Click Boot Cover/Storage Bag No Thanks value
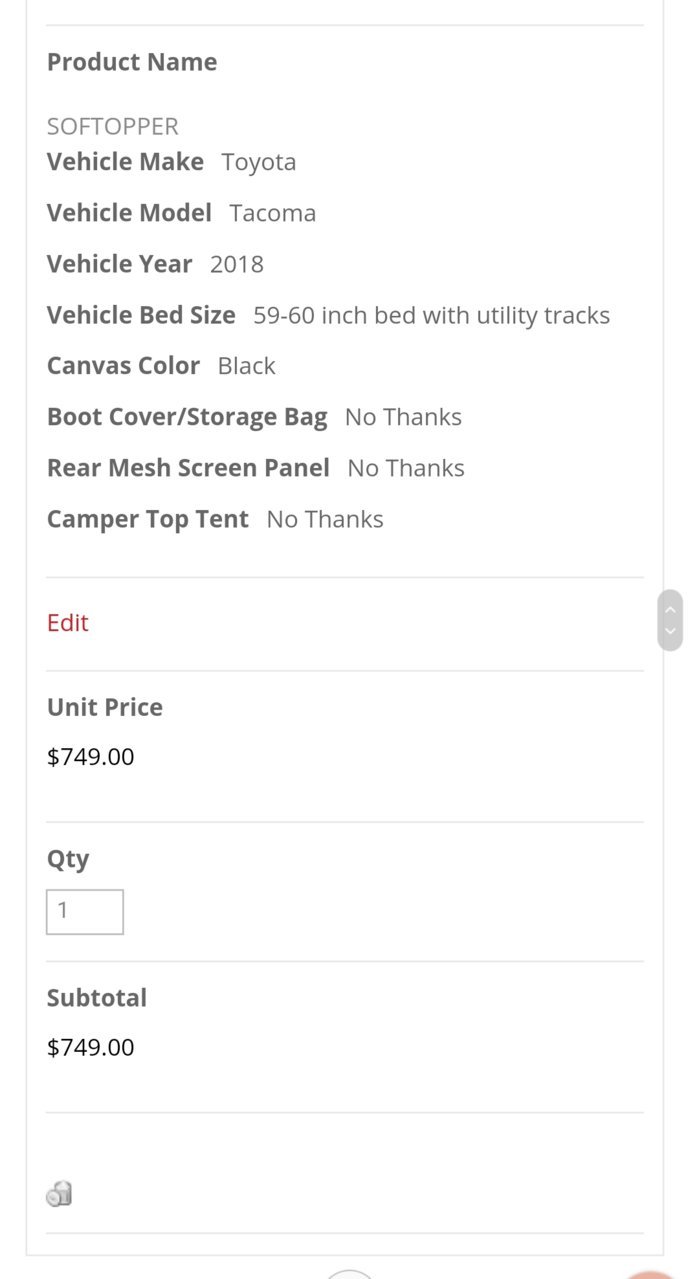 pyautogui.click(x=403, y=417)
